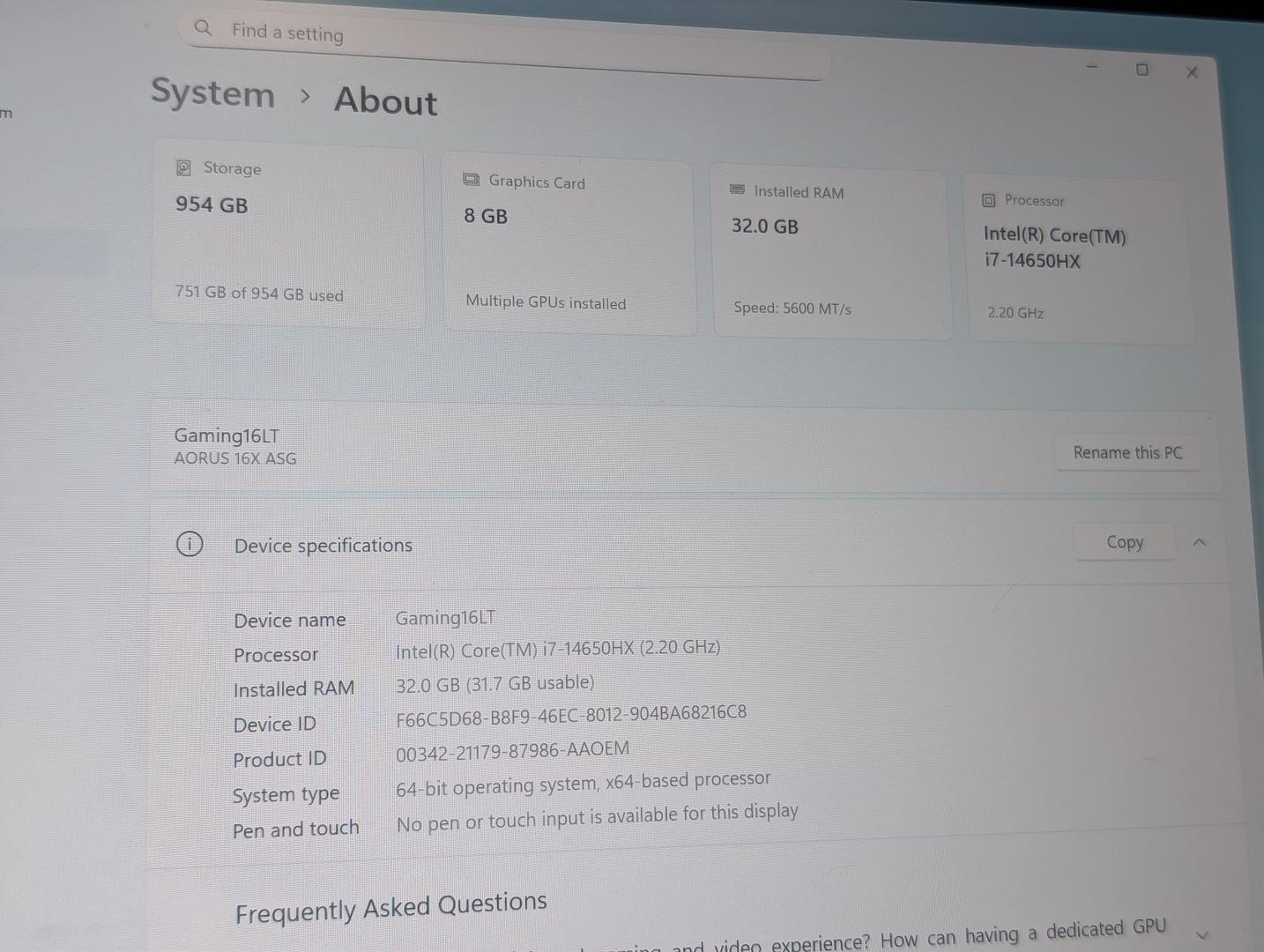Click the Processor chip icon
The height and width of the screenshot is (952, 1264).
click(x=988, y=200)
